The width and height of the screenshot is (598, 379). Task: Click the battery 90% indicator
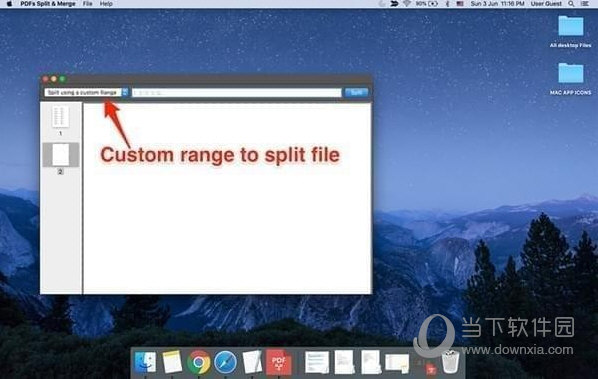(x=427, y=4)
